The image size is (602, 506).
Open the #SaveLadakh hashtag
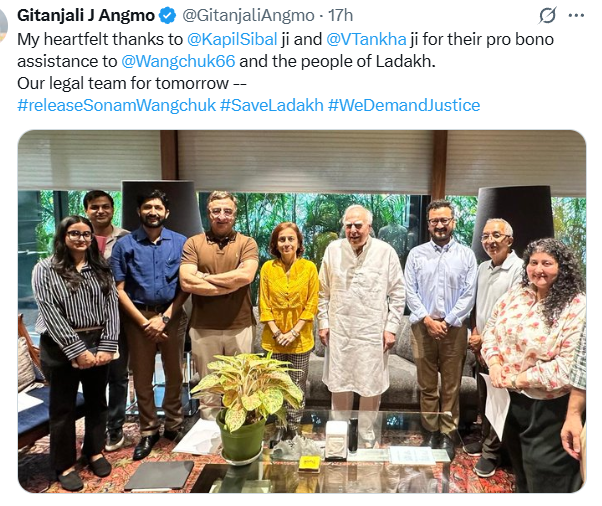pos(271,105)
